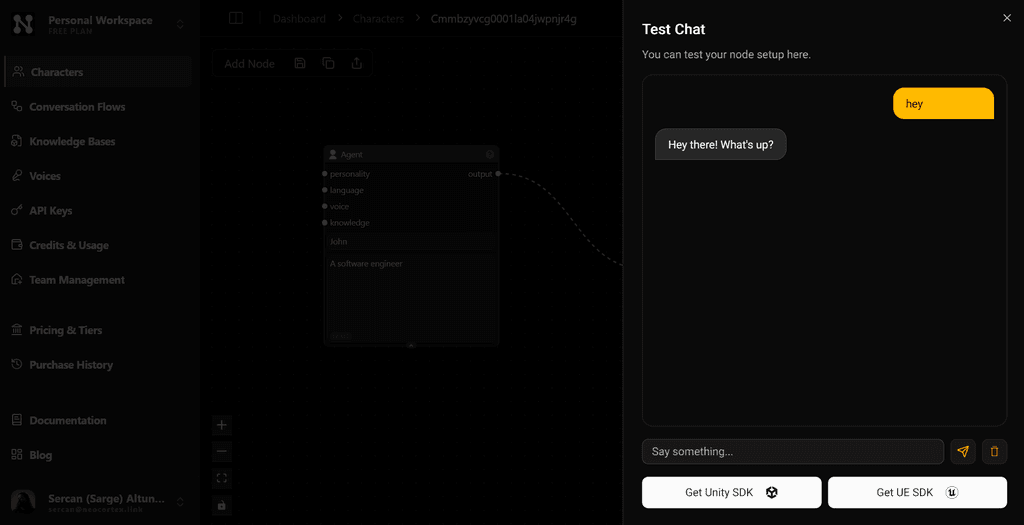The image size is (1024, 525).
Task: Click the Say something input field
Action: tap(793, 451)
